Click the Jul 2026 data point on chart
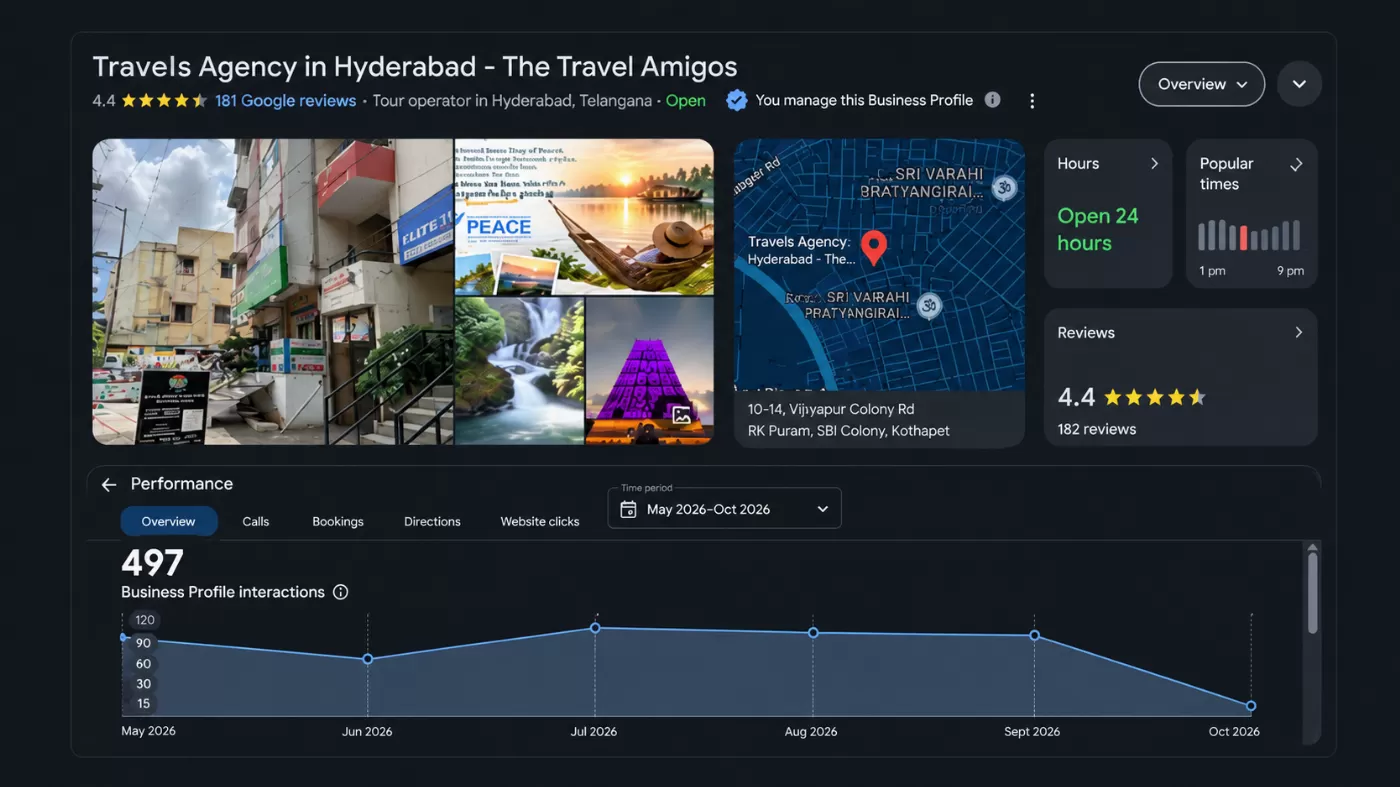Screen dimensions: 1400x787 595,628
